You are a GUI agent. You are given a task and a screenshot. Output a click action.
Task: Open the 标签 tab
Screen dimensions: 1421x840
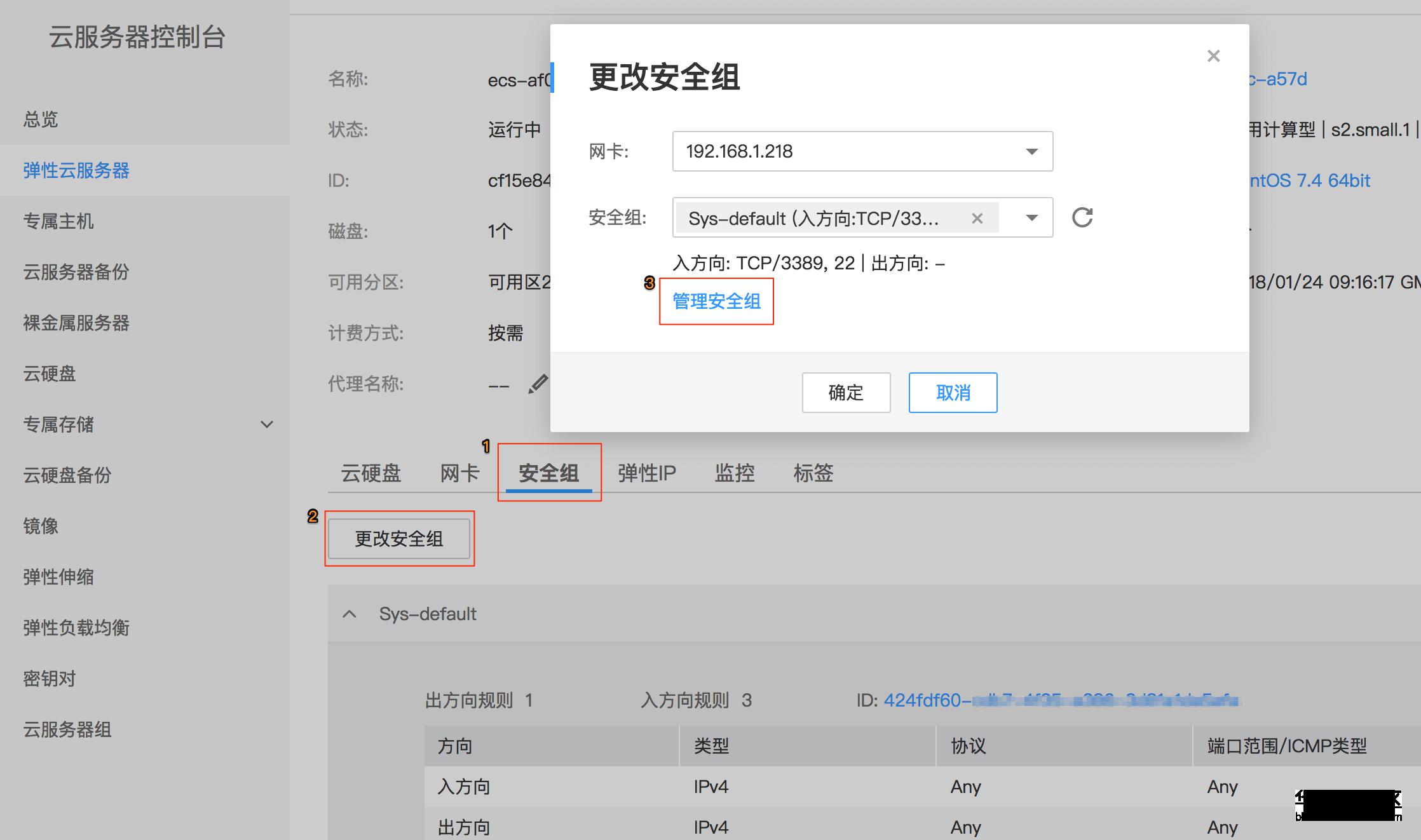pyautogui.click(x=813, y=473)
